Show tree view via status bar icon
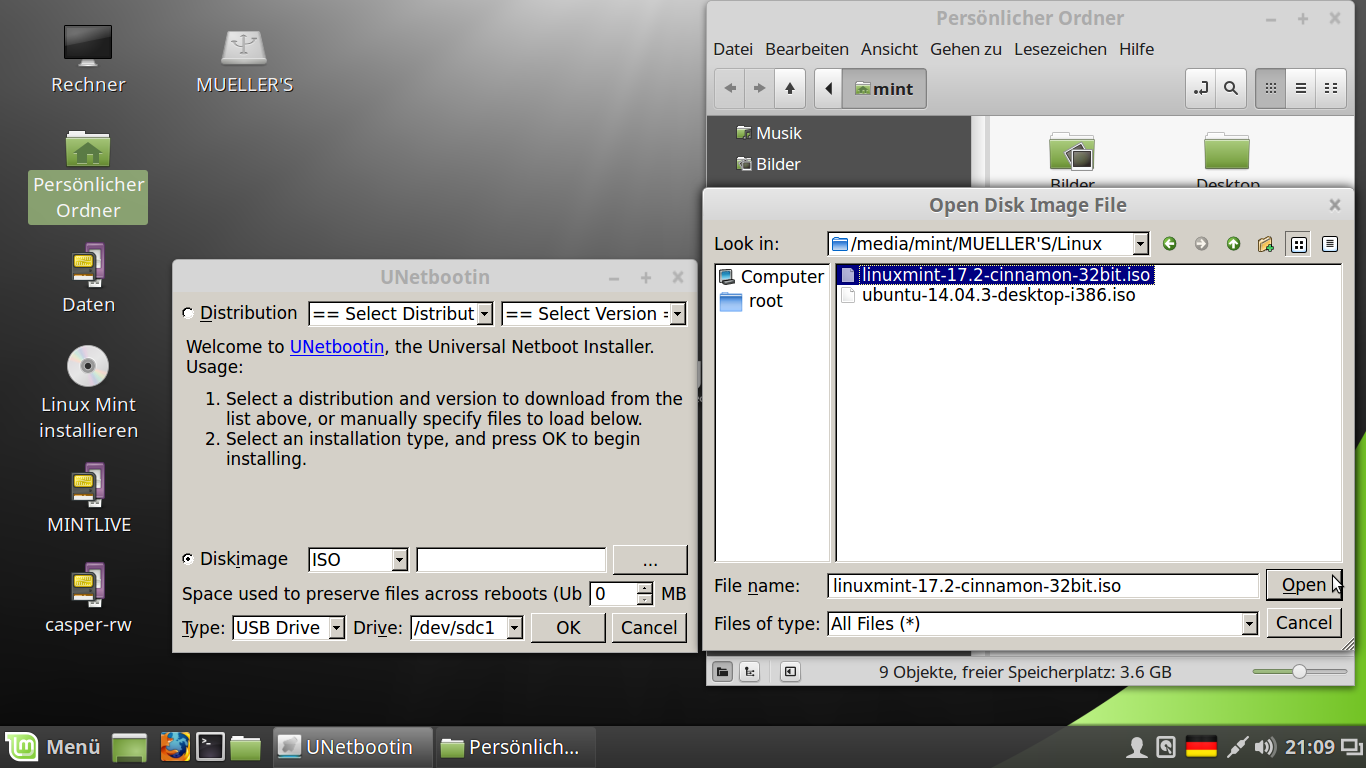This screenshot has height=768, width=1366. (x=748, y=672)
